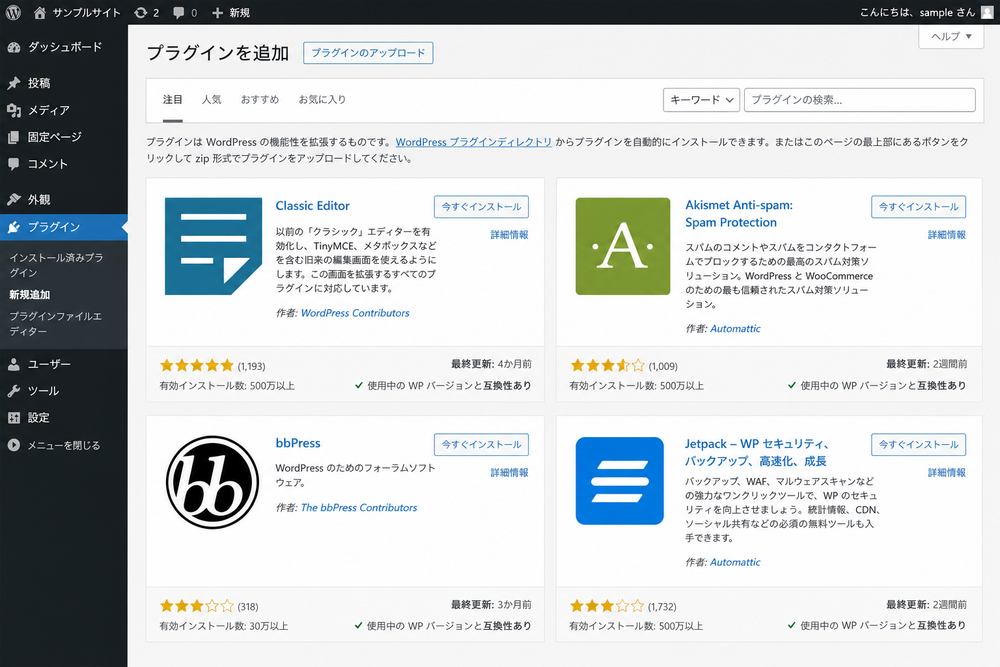Viewport: 1000px width, 667px height.
Task: Click the WordPress logo in admin bar
Action: 13,12
